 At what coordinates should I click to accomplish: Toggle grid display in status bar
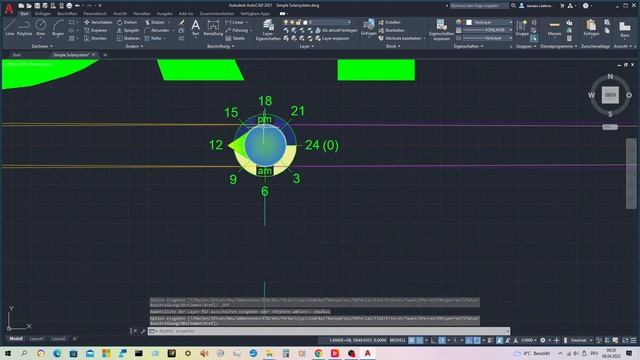click(411, 340)
